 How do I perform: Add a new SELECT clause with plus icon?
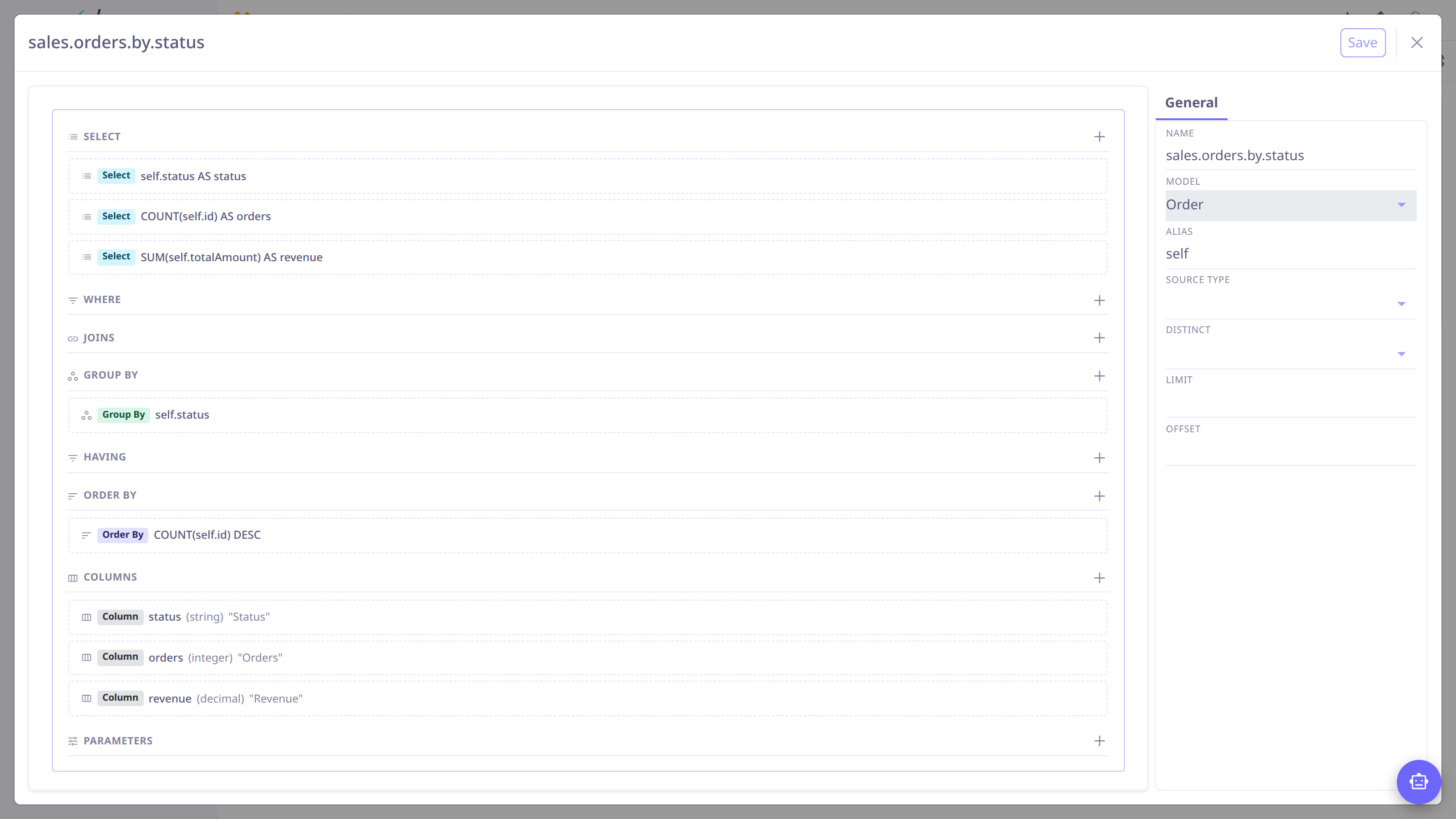click(1099, 137)
